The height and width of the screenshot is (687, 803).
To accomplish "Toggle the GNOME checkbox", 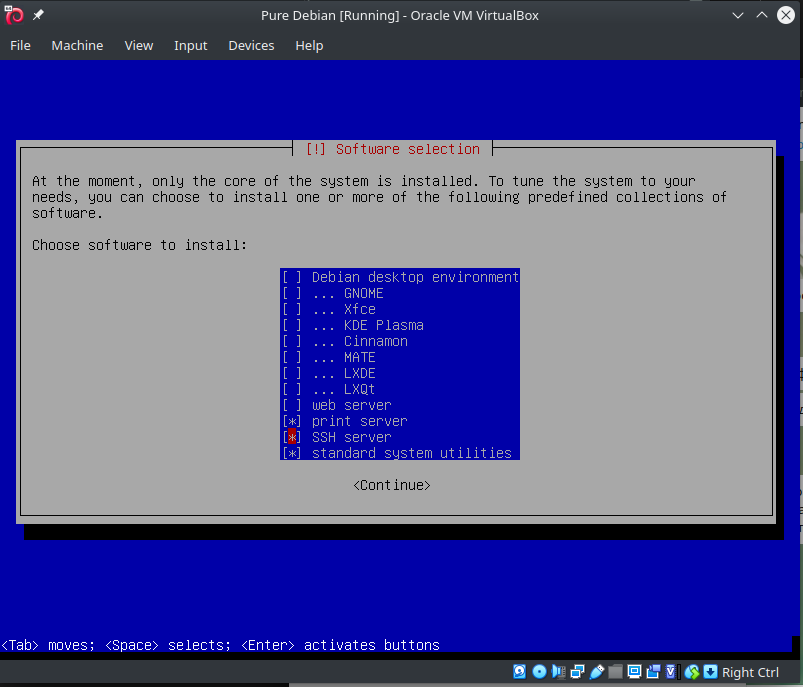I will click(292, 293).
